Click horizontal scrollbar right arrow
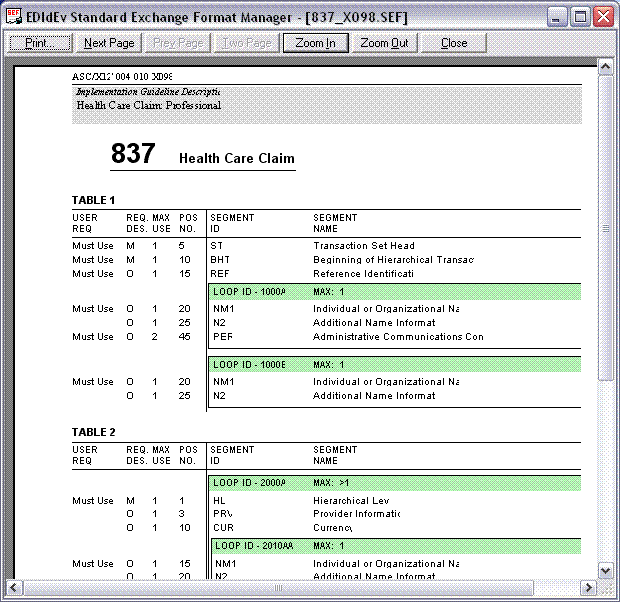 pos(588,588)
